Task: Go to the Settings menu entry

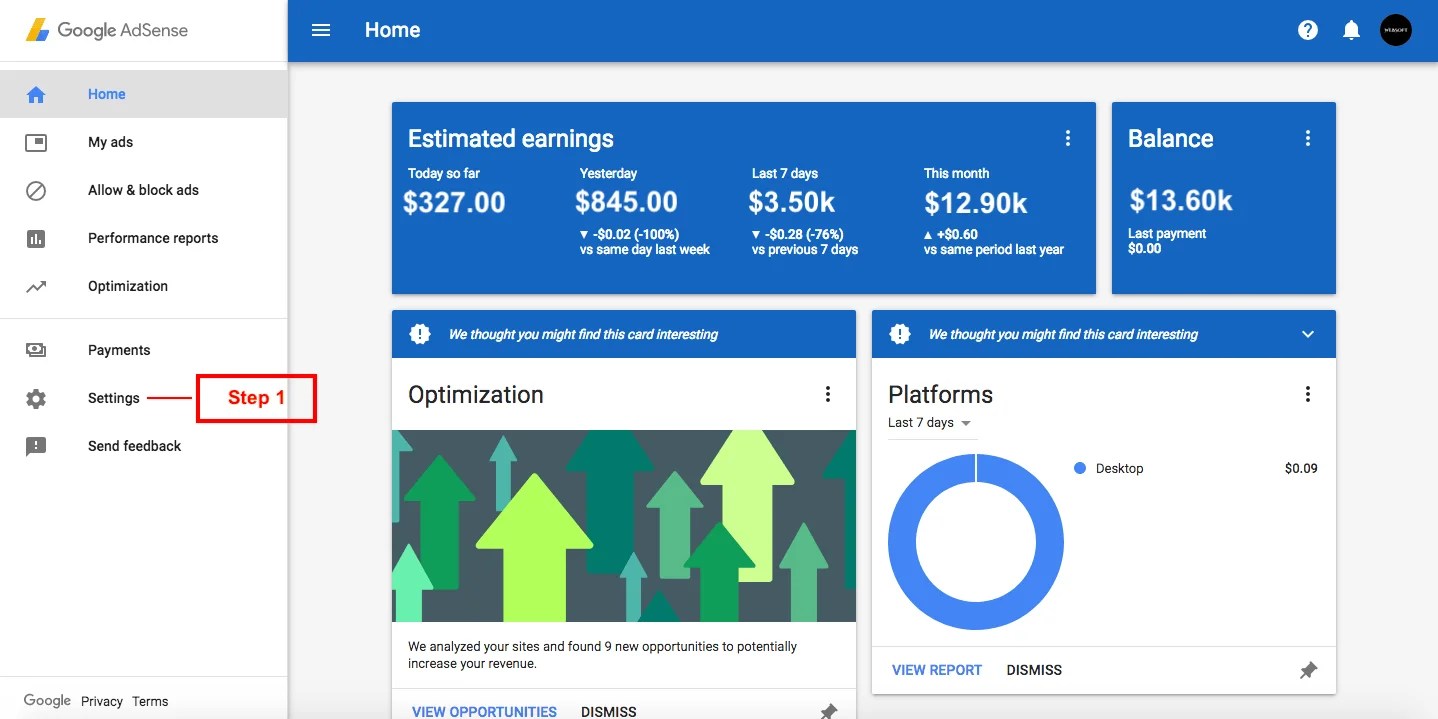Action: coord(112,397)
